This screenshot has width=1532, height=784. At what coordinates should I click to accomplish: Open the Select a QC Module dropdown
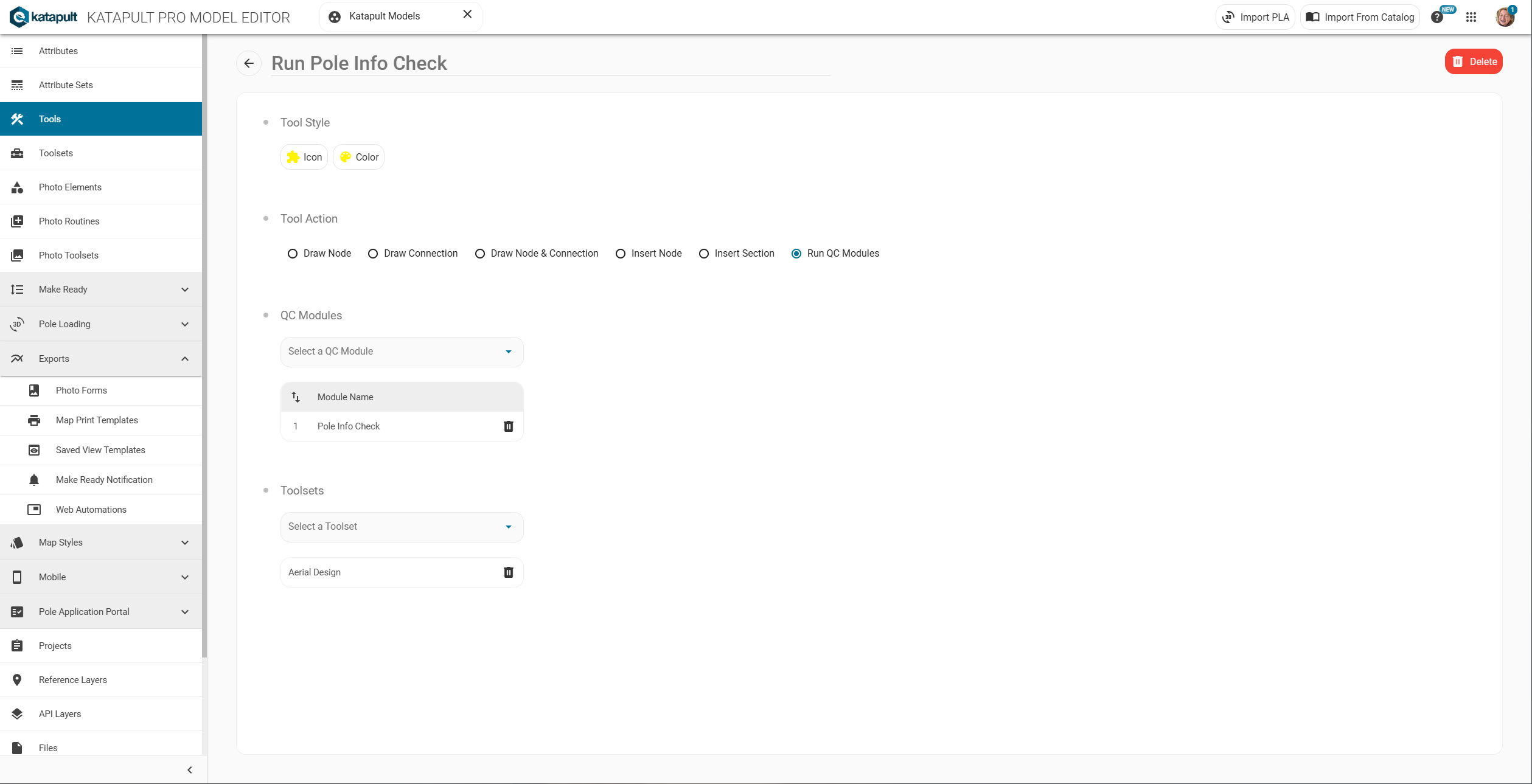[402, 352]
